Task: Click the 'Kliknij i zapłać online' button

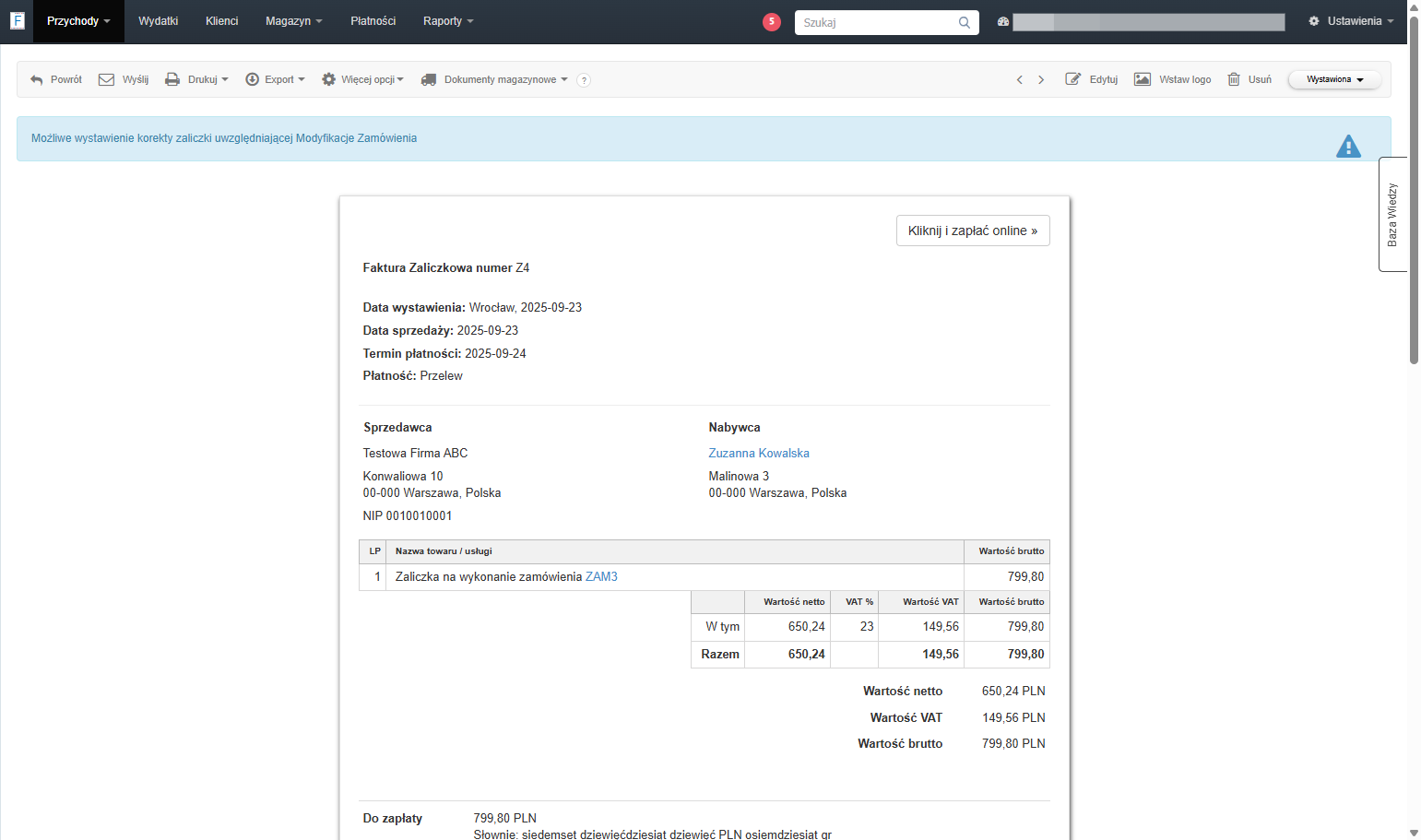Action: (x=973, y=231)
